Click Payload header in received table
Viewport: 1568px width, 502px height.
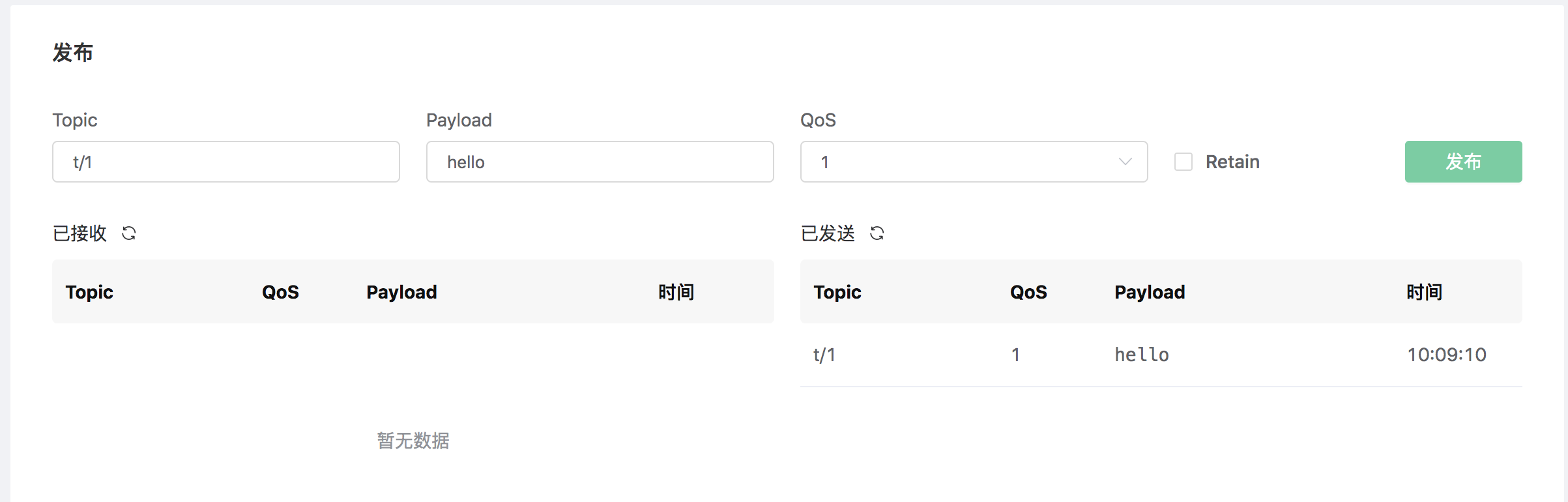tap(401, 292)
